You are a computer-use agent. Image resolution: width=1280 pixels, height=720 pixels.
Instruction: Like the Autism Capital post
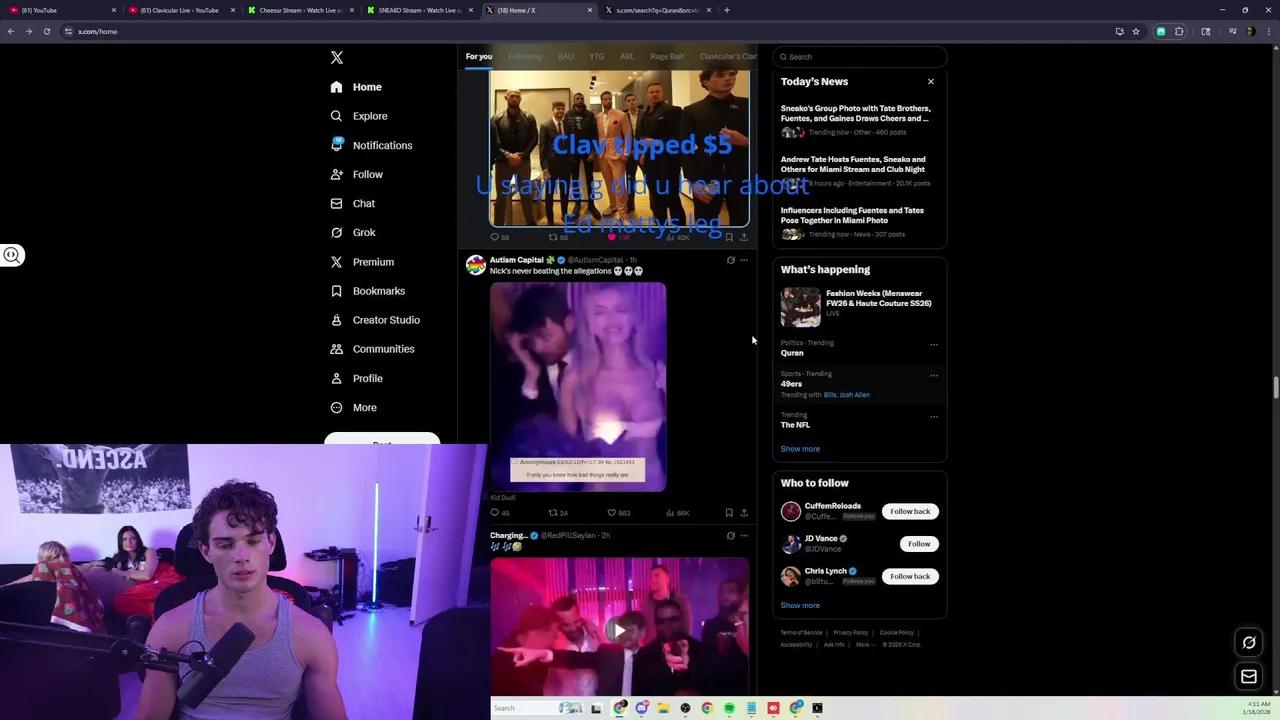(x=618, y=512)
